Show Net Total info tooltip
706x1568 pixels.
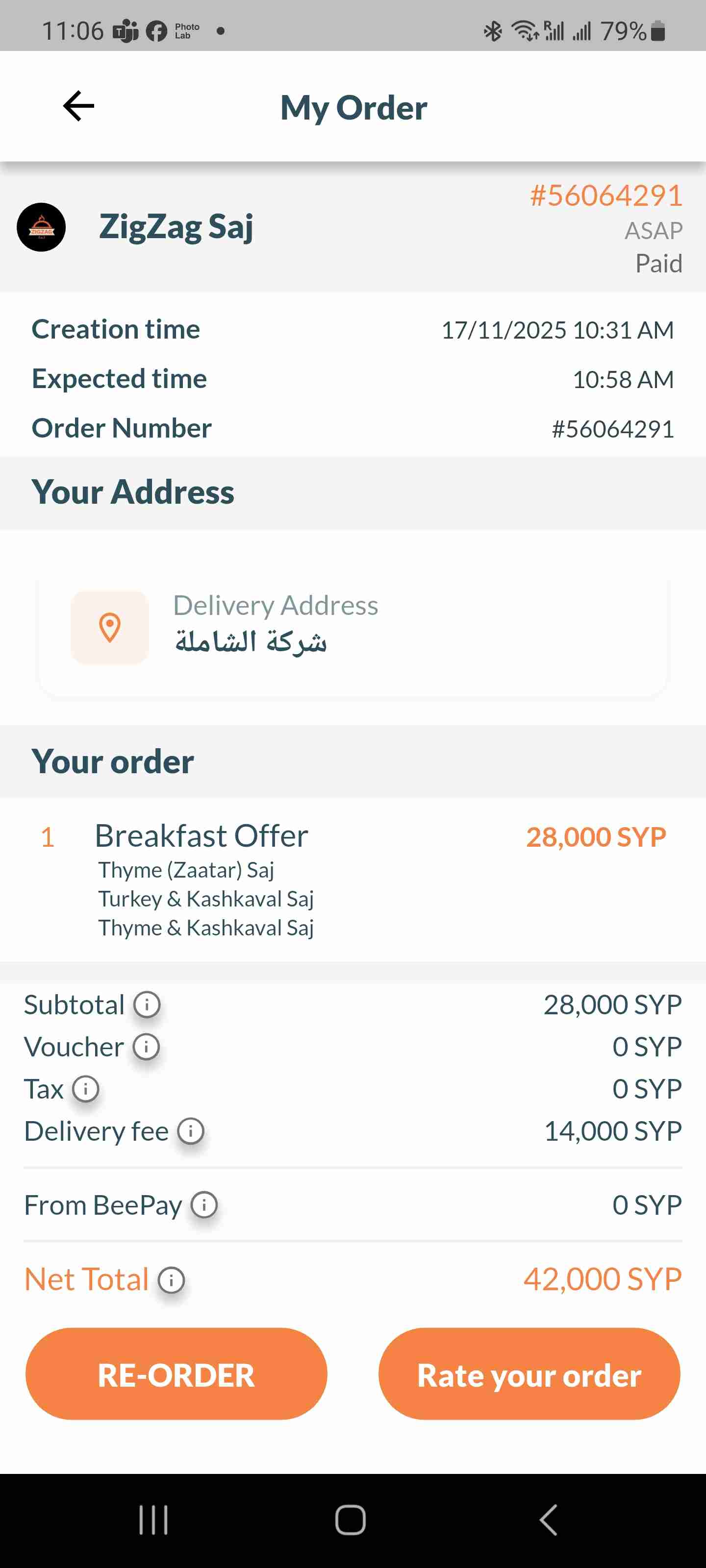coord(171,1280)
